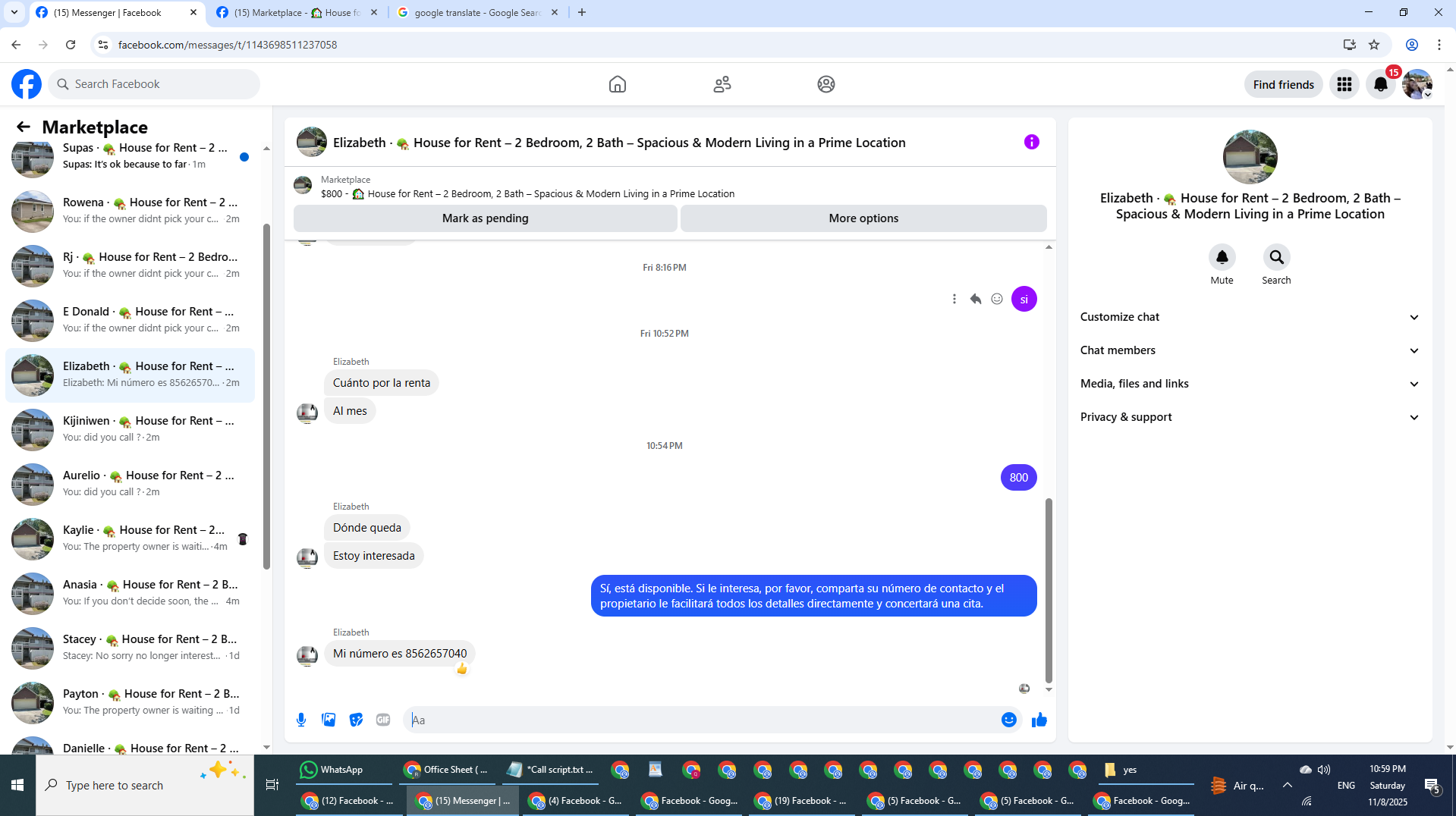Send a thumbs-up like
Screen dimensions: 1456x816
1039,720
